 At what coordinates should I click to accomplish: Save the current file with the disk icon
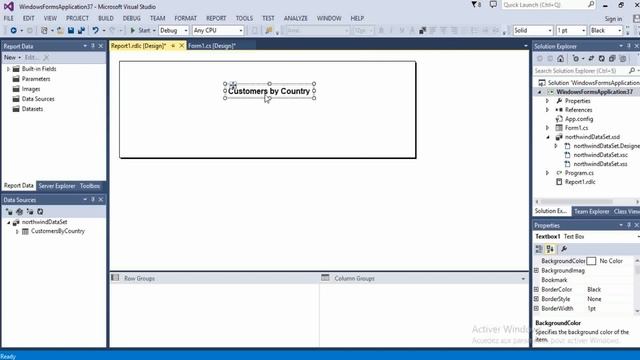71,31
